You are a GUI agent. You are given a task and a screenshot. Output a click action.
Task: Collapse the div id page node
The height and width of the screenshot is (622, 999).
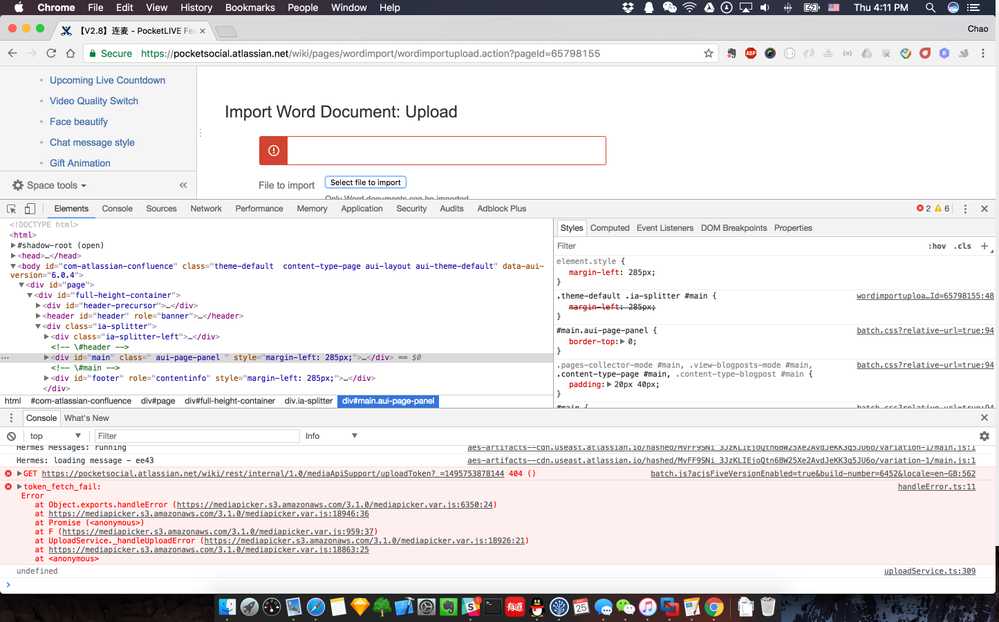21,285
